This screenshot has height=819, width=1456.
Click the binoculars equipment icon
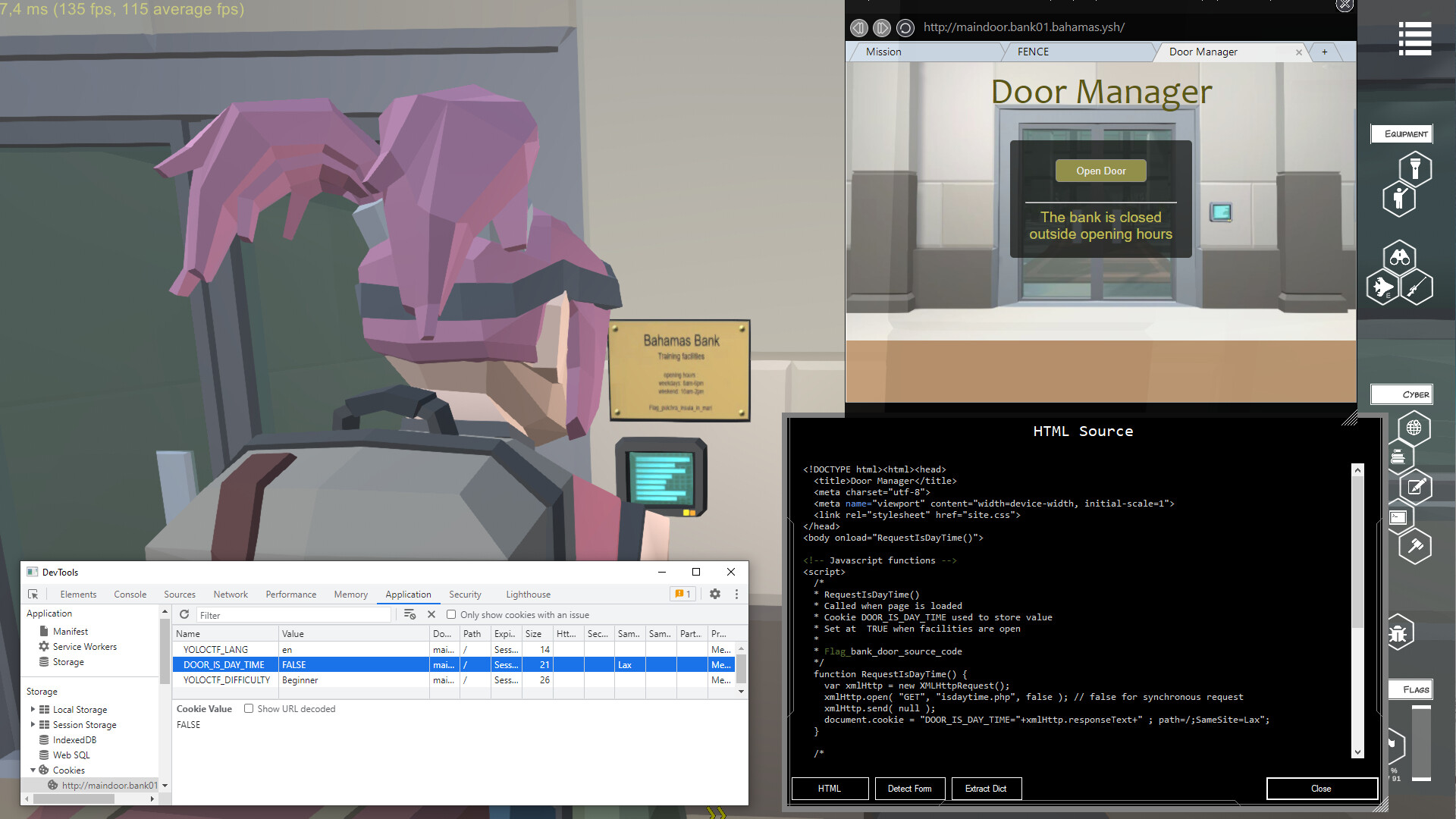click(x=1399, y=257)
